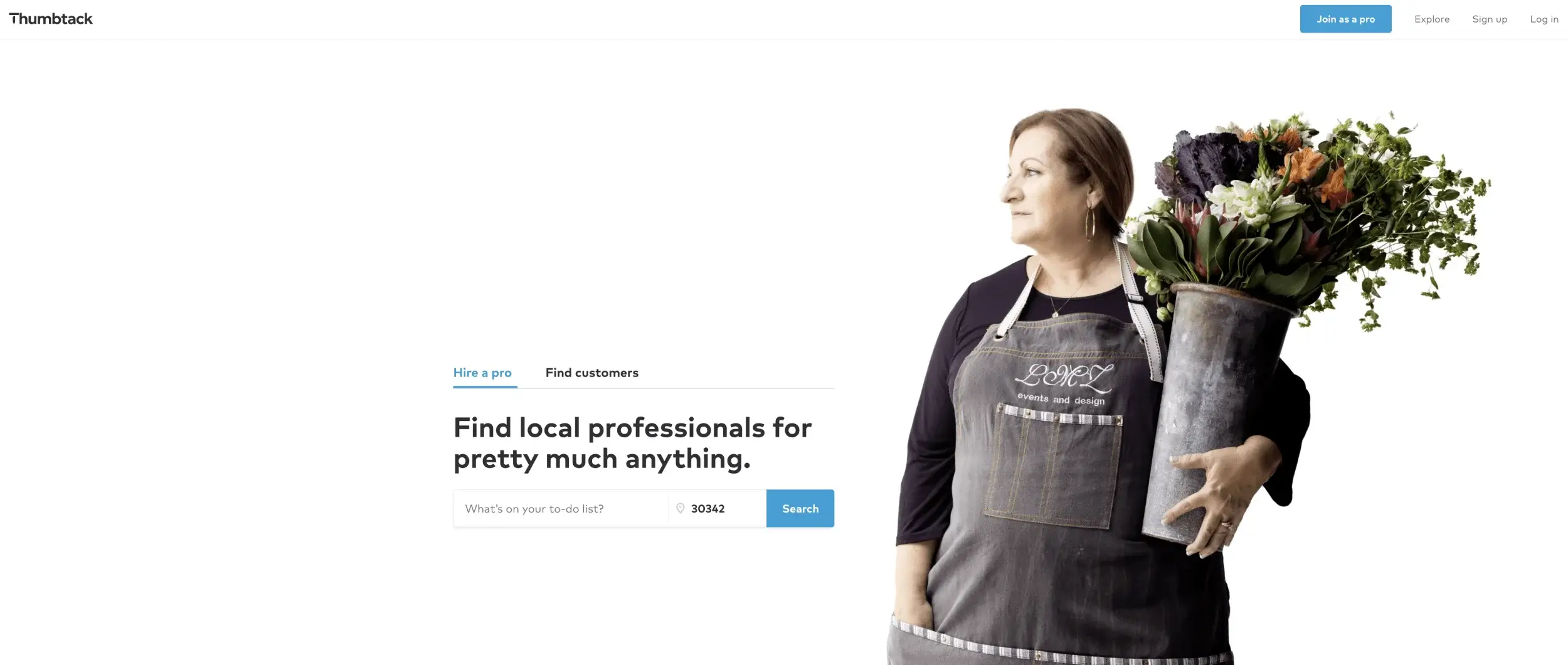The image size is (1568, 665).
Task: Focus the to-do list search field
Action: [x=561, y=508]
